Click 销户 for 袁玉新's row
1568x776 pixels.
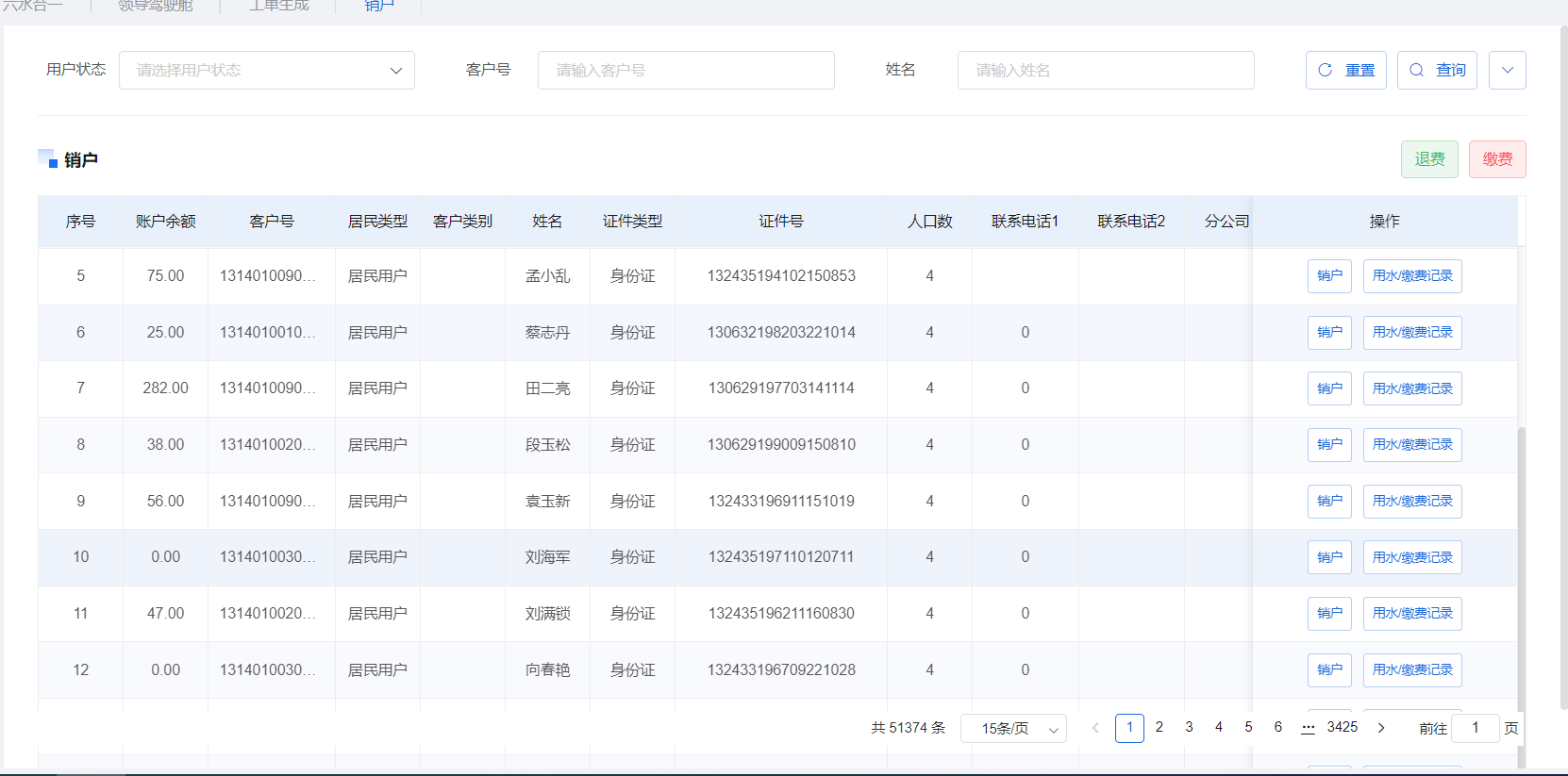[x=1329, y=502]
